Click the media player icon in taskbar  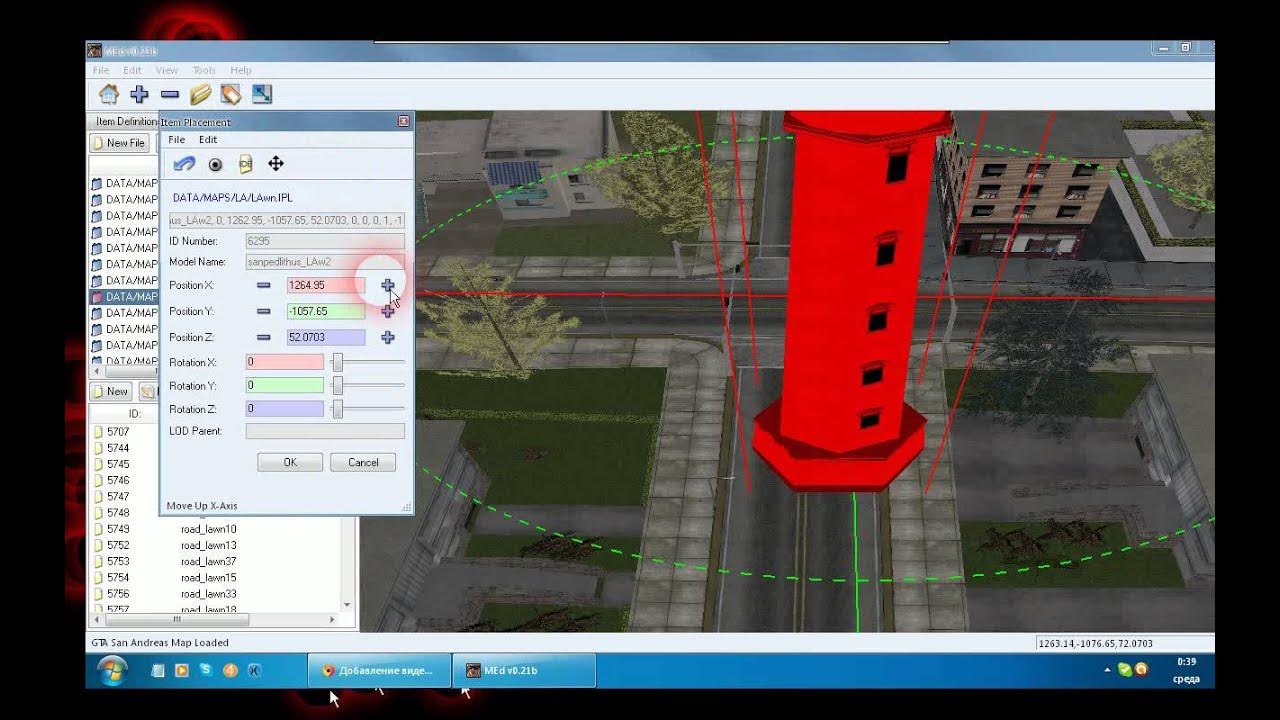(181, 670)
